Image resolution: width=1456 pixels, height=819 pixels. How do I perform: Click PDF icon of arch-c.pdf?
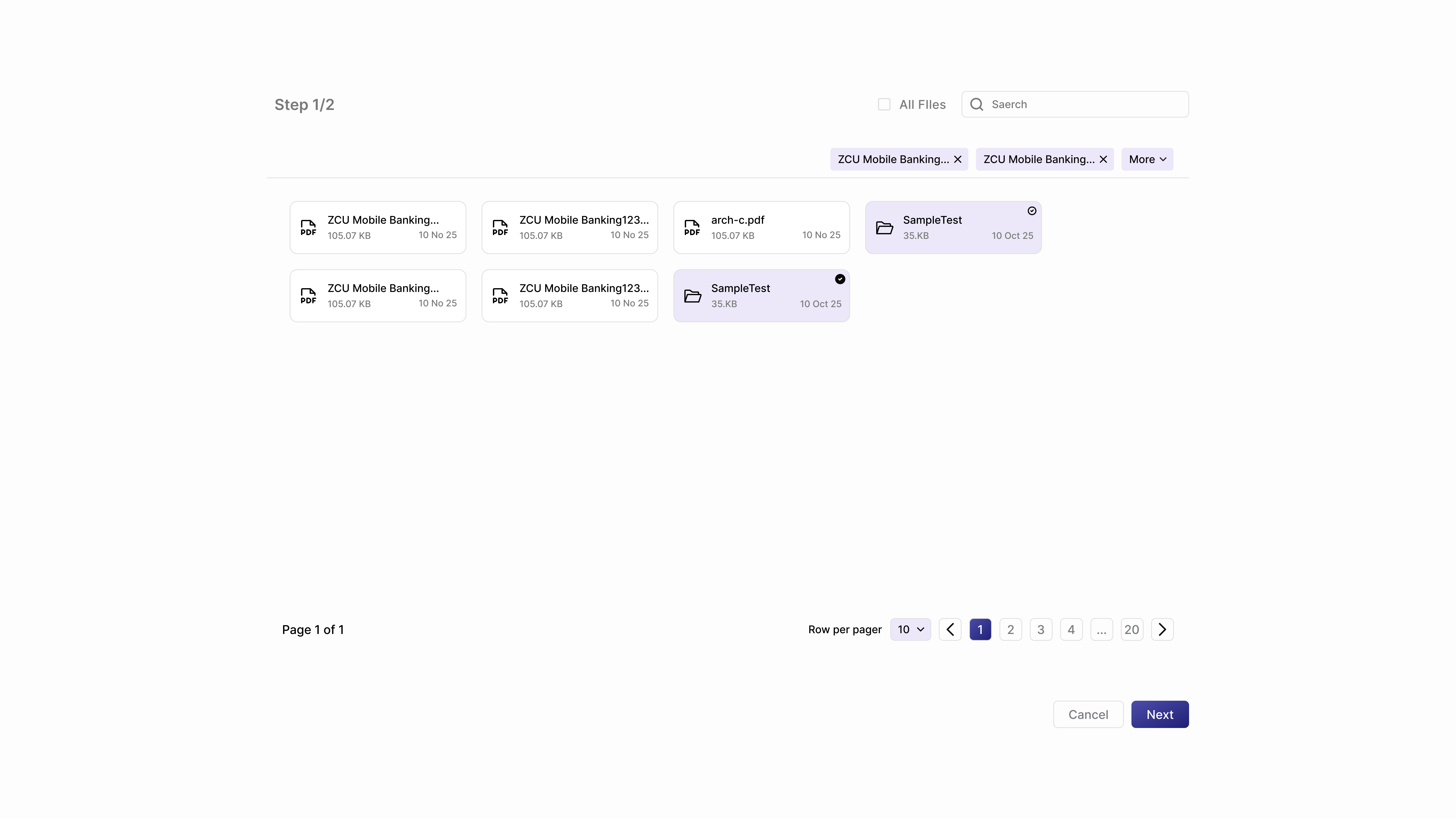pos(692,228)
